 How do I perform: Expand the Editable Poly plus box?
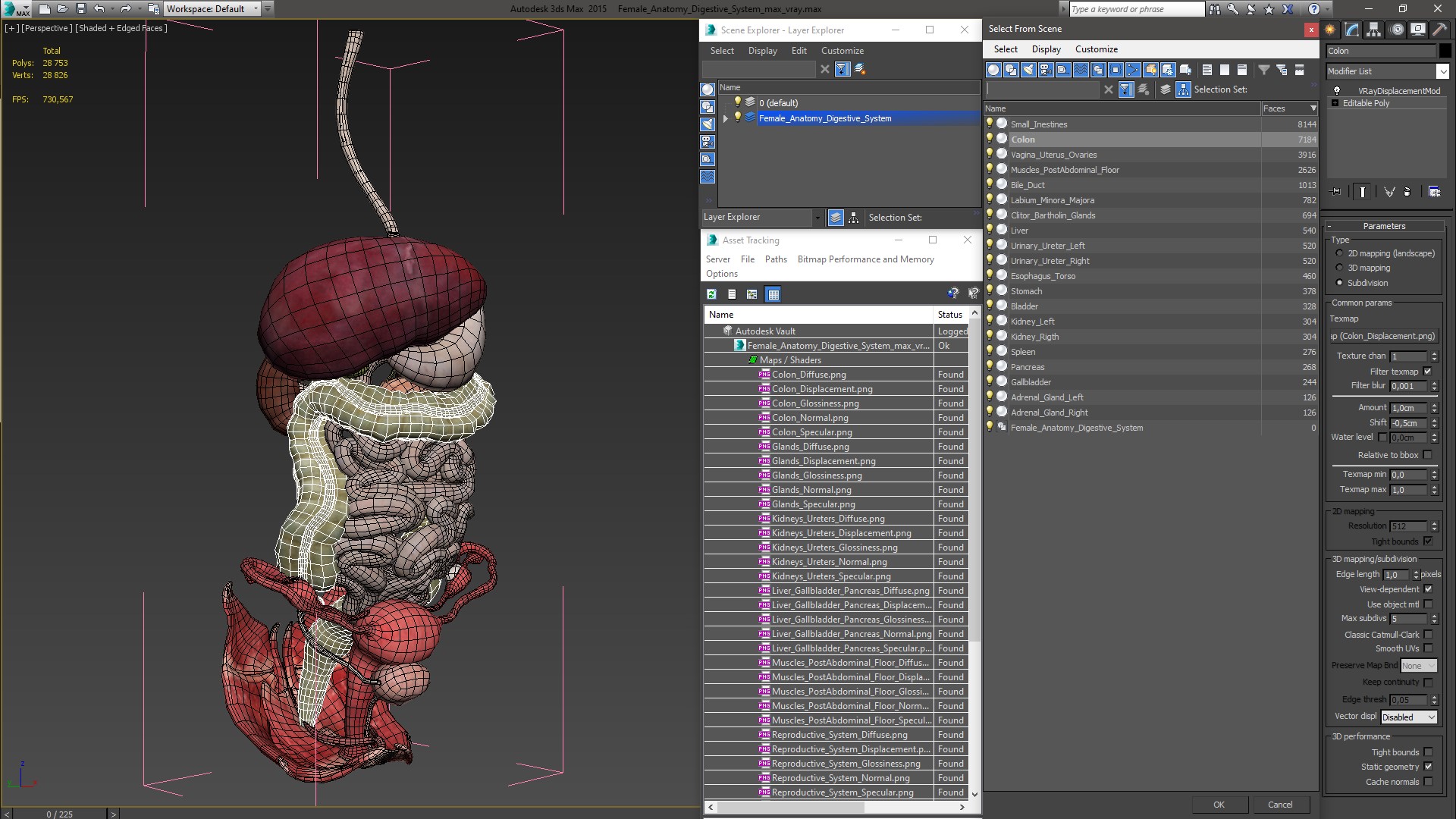[1335, 103]
